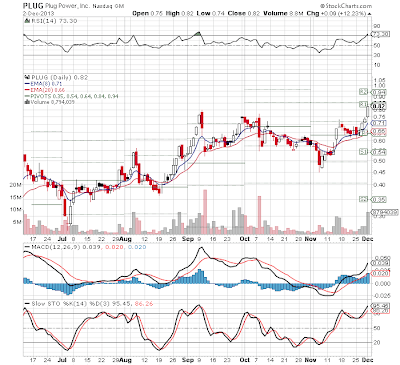Click the 0.71 blue EMA price tag

click(x=380, y=123)
